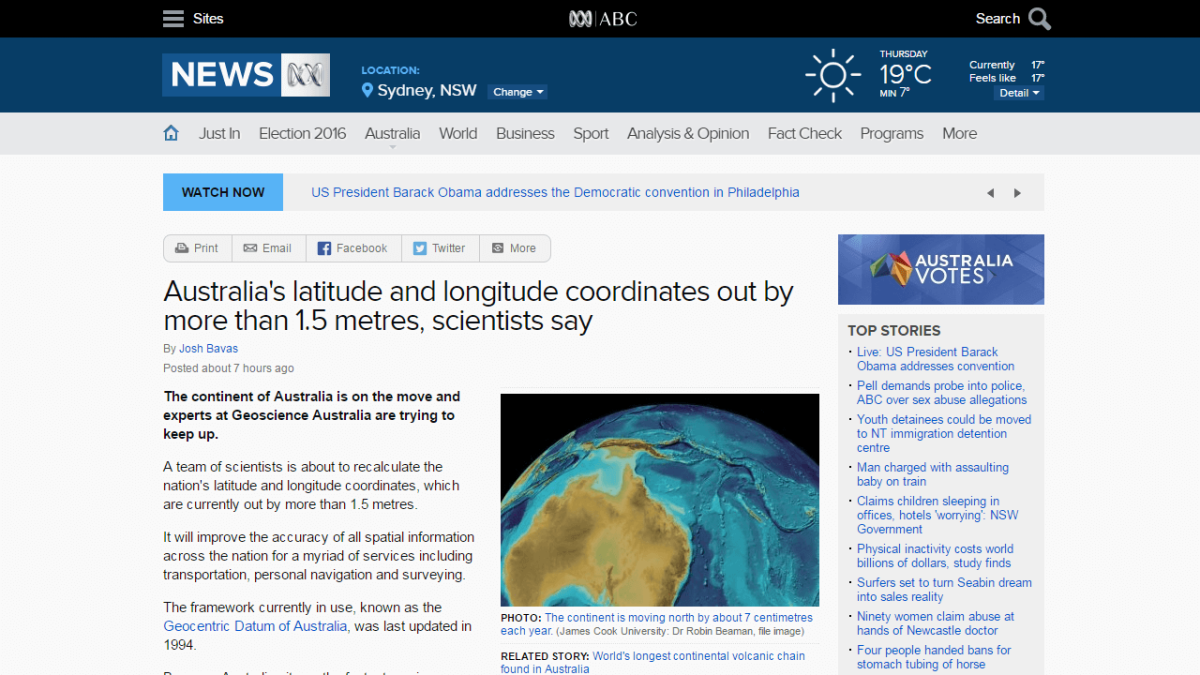Click the ABC logo in the top bar
1200x675 pixels.
click(601, 18)
